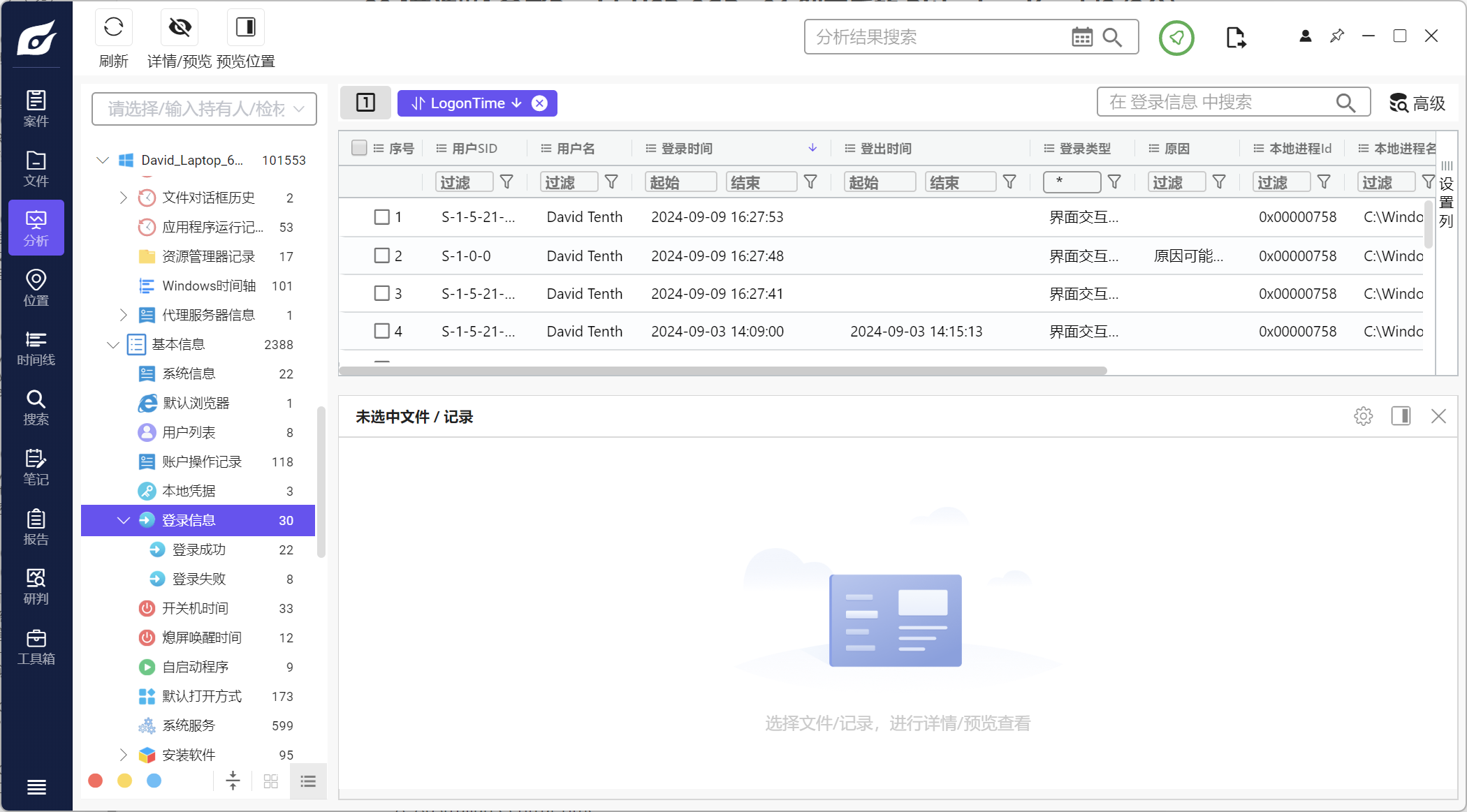Open the 持有人/检材 selection dropdown
The image size is (1467, 812).
pyautogui.click(x=204, y=109)
